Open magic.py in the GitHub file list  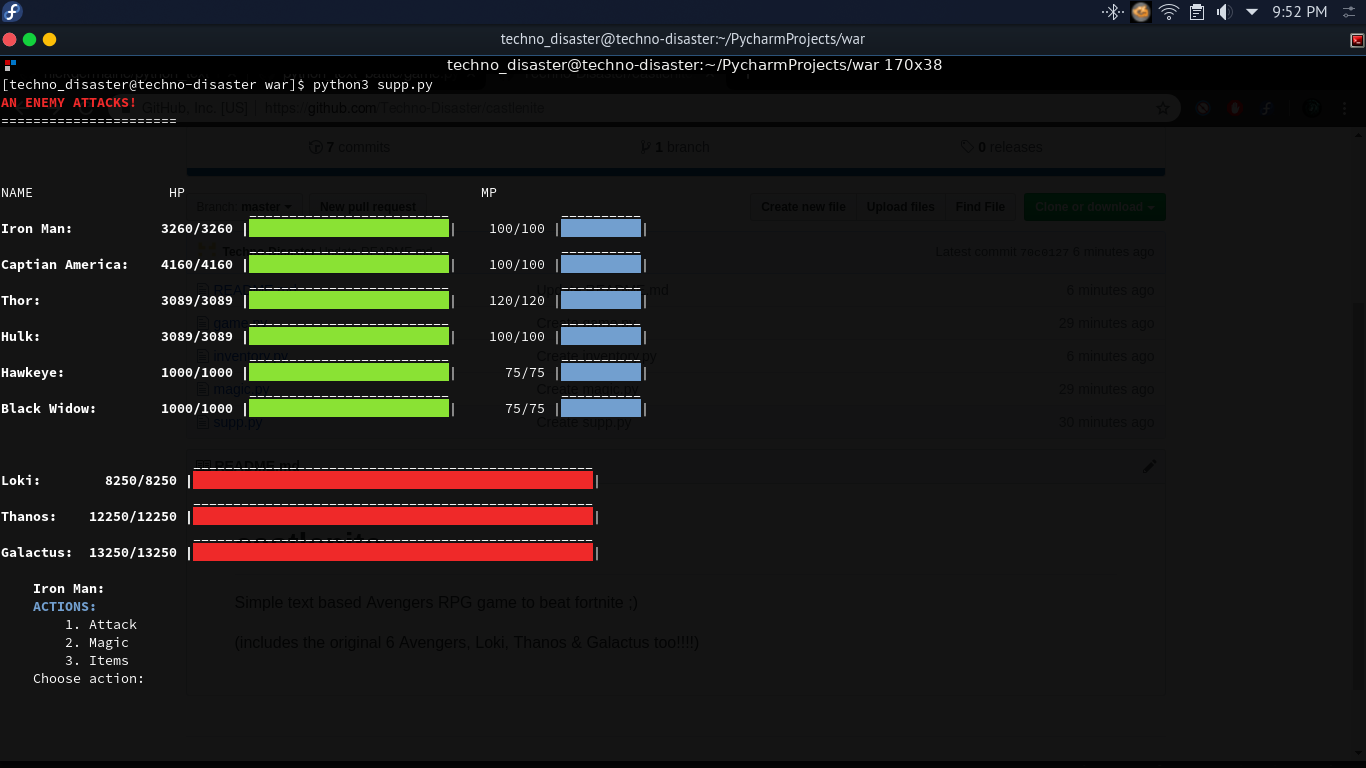[x=241, y=389]
